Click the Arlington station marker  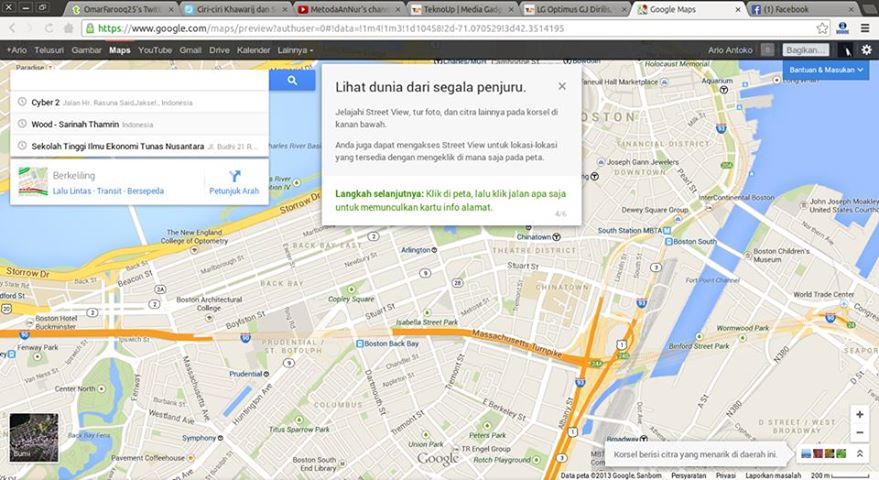coord(434,250)
